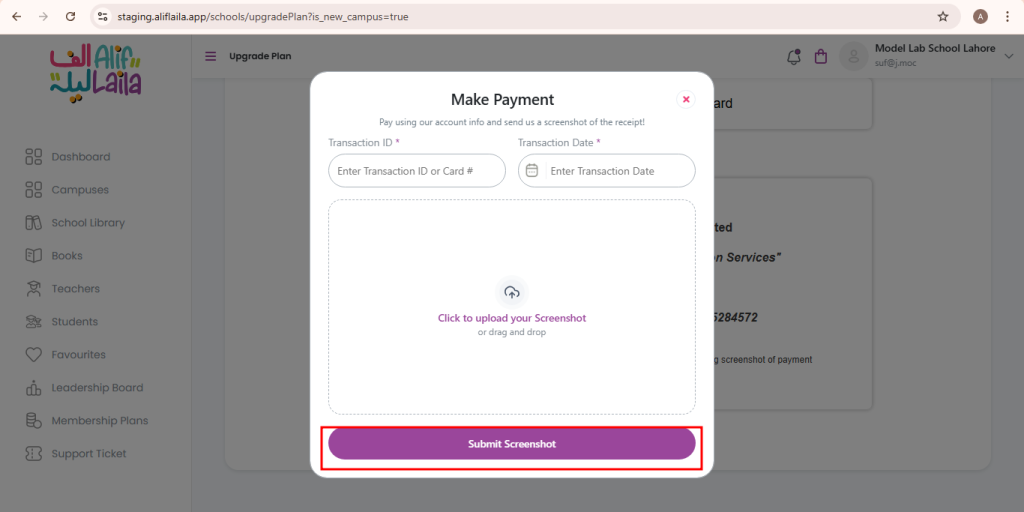Bookmark this page with star icon

[942, 16]
